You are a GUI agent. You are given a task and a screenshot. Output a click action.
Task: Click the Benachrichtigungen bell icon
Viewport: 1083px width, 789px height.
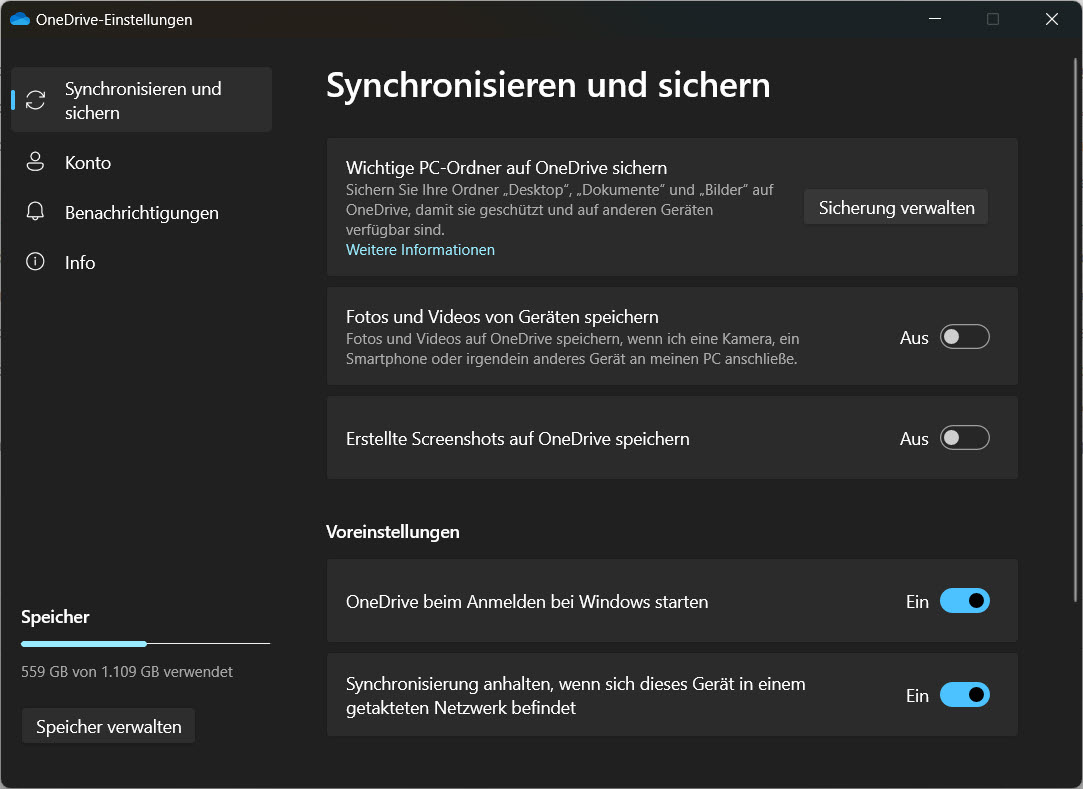click(36, 212)
